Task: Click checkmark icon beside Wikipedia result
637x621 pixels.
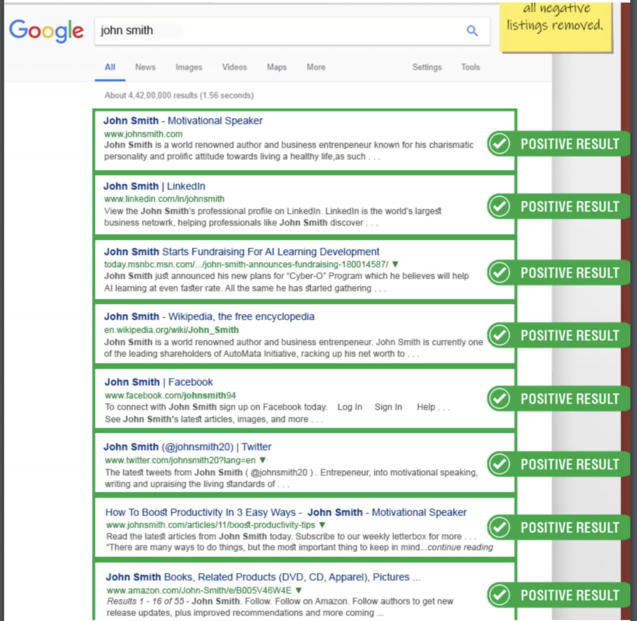Action: click(499, 335)
